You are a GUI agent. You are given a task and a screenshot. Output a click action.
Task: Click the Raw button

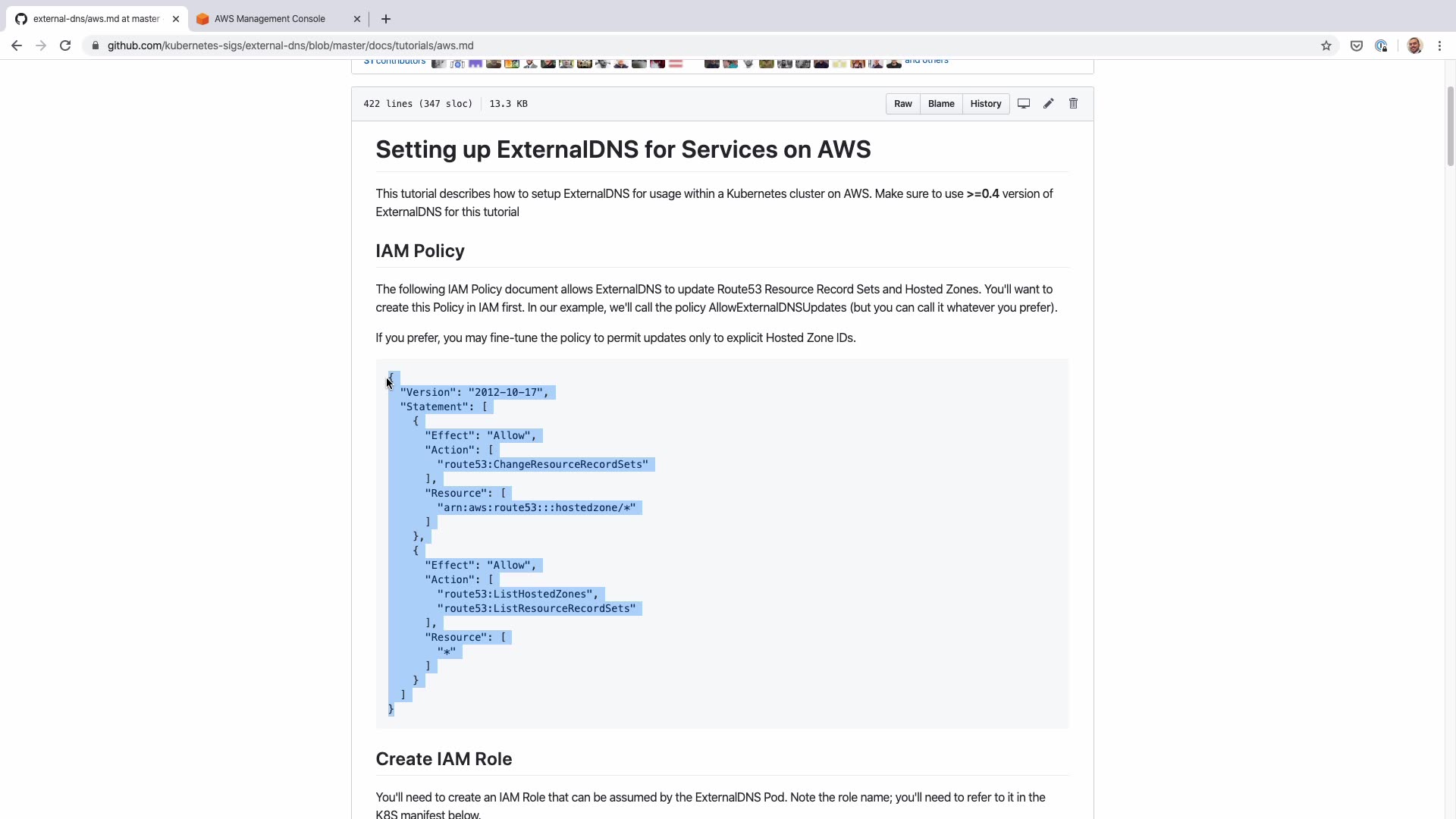tap(902, 104)
